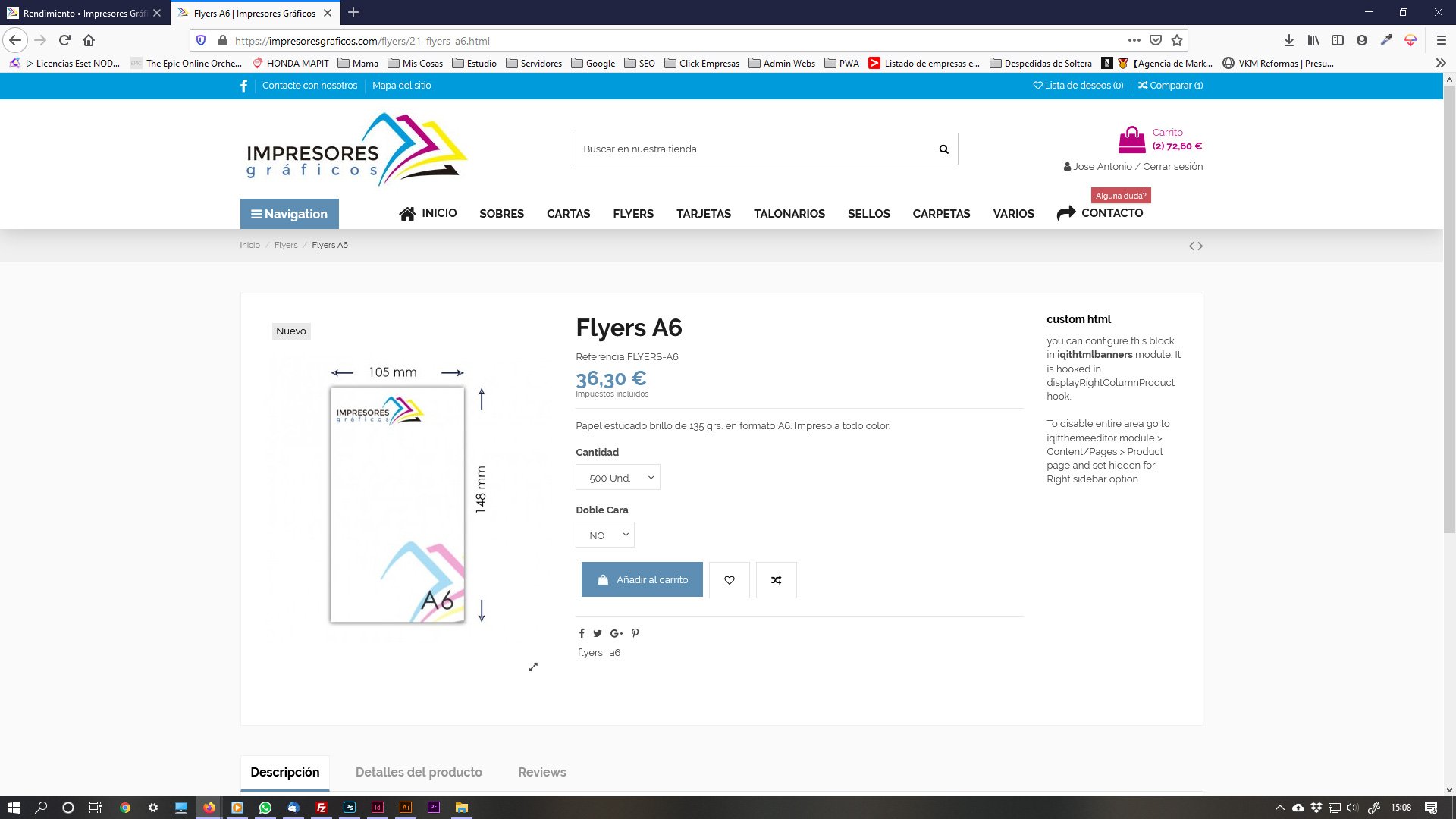This screenshot has width=1456, height=819.
Task: Share on Twitter via the bird icon
Action: 598,634
